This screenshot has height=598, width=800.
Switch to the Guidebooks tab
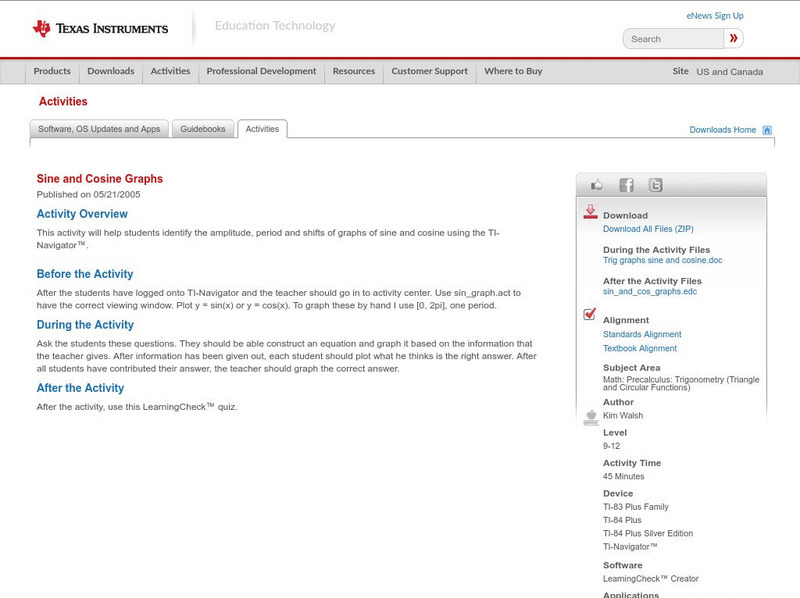(203, 129)
